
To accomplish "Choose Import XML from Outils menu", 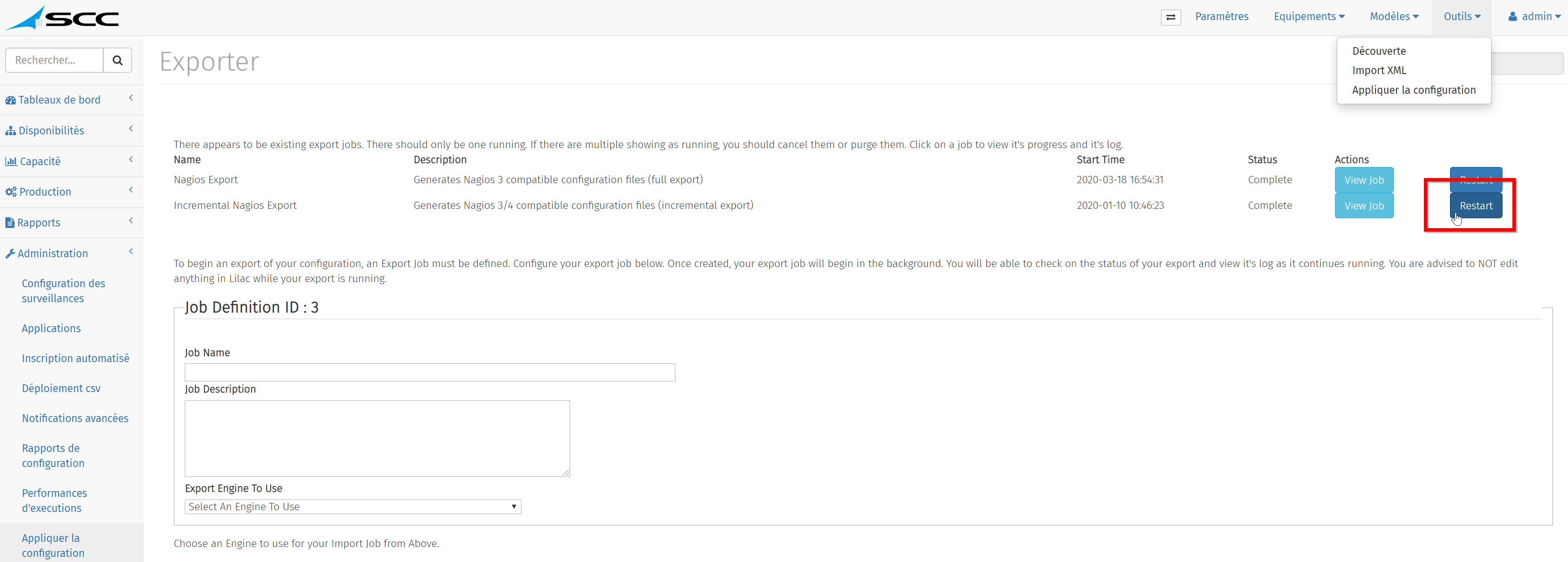I will 1379,71.
